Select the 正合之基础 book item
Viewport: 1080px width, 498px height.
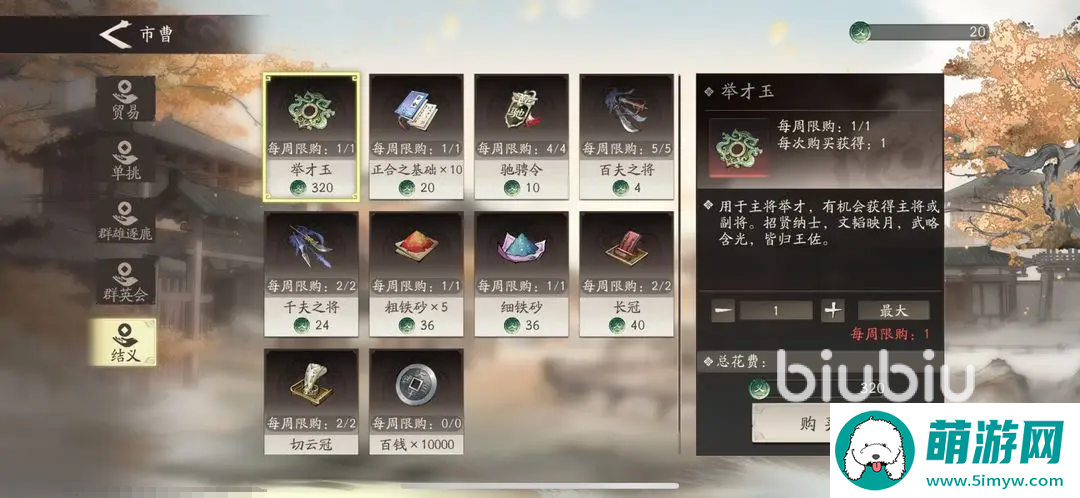(416, 136)
